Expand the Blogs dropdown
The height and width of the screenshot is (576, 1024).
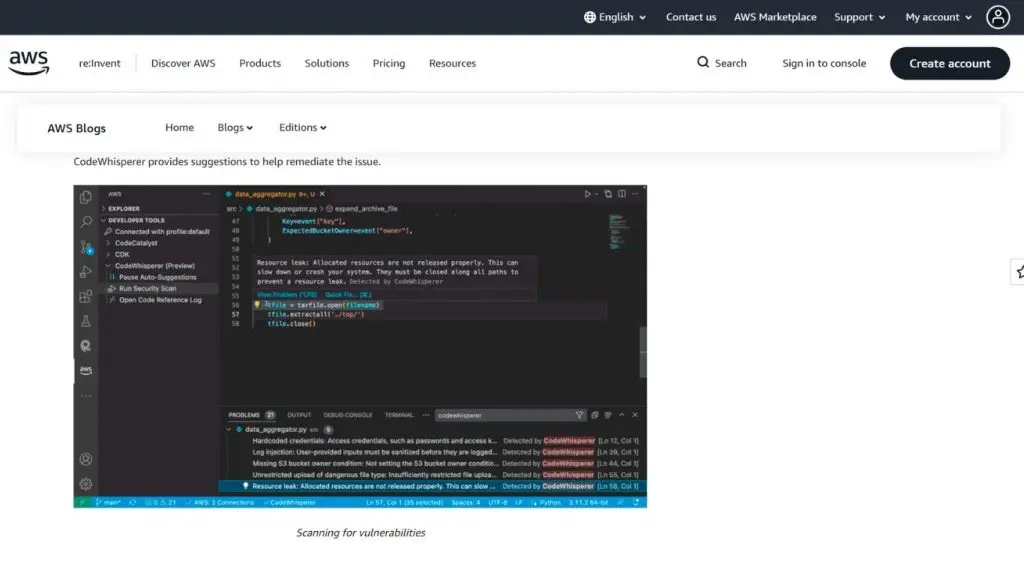[x=235, y=127]
